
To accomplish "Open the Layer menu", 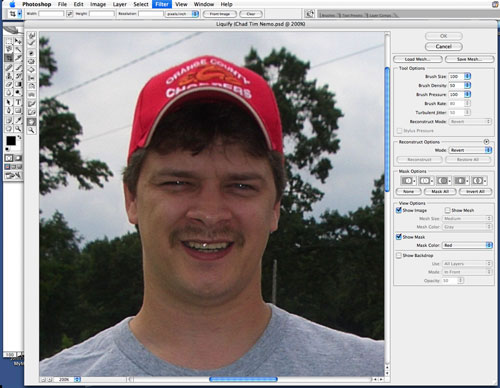I will (120, 4).
